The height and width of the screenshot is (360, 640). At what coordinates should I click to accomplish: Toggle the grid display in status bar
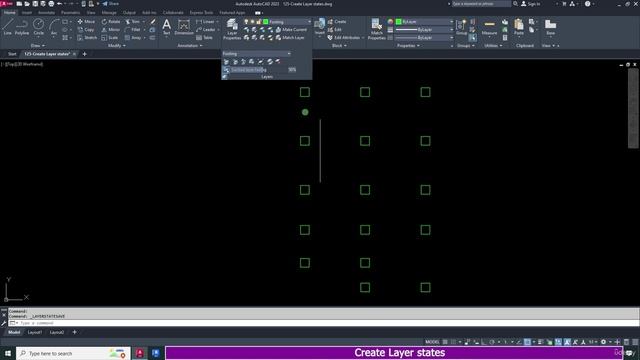point(445,342)
